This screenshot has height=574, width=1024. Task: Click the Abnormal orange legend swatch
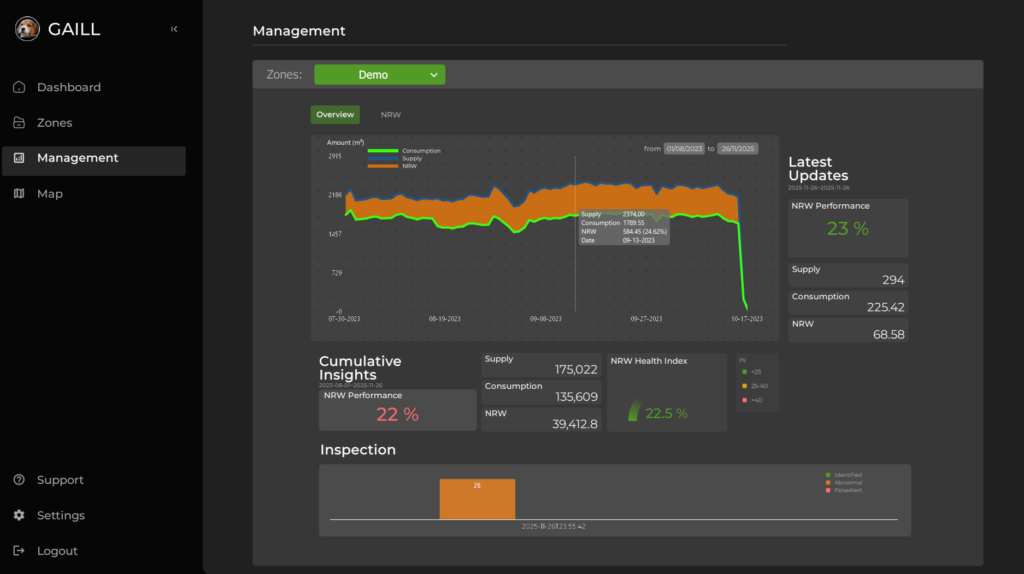coord(828,482)
